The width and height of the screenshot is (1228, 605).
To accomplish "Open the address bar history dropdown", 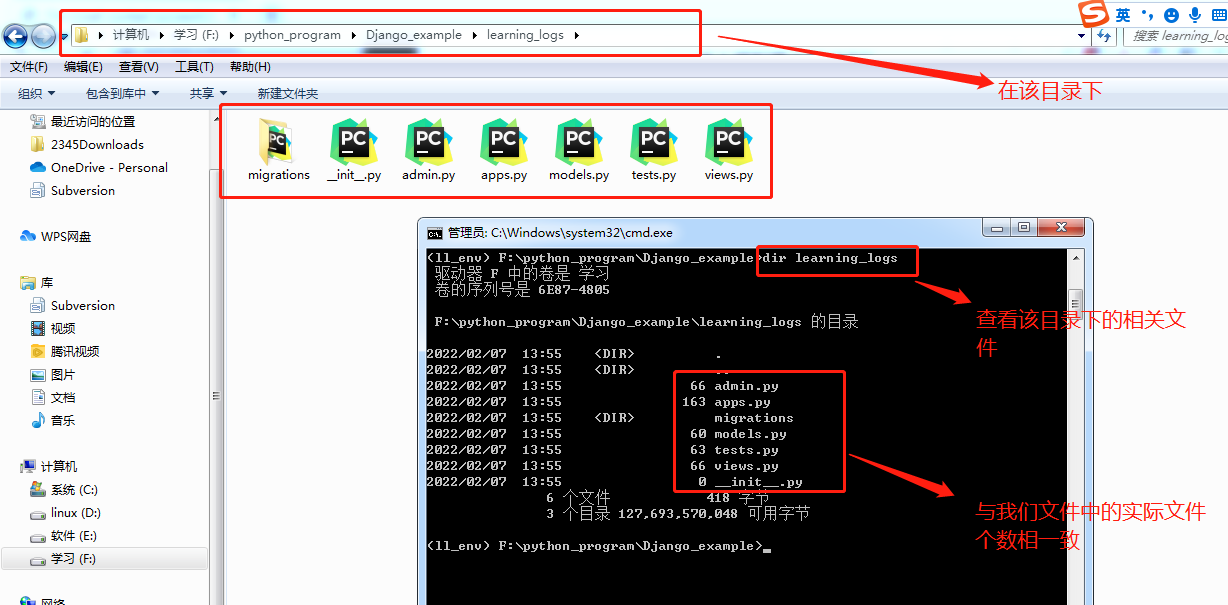I will pos(1082,35).
